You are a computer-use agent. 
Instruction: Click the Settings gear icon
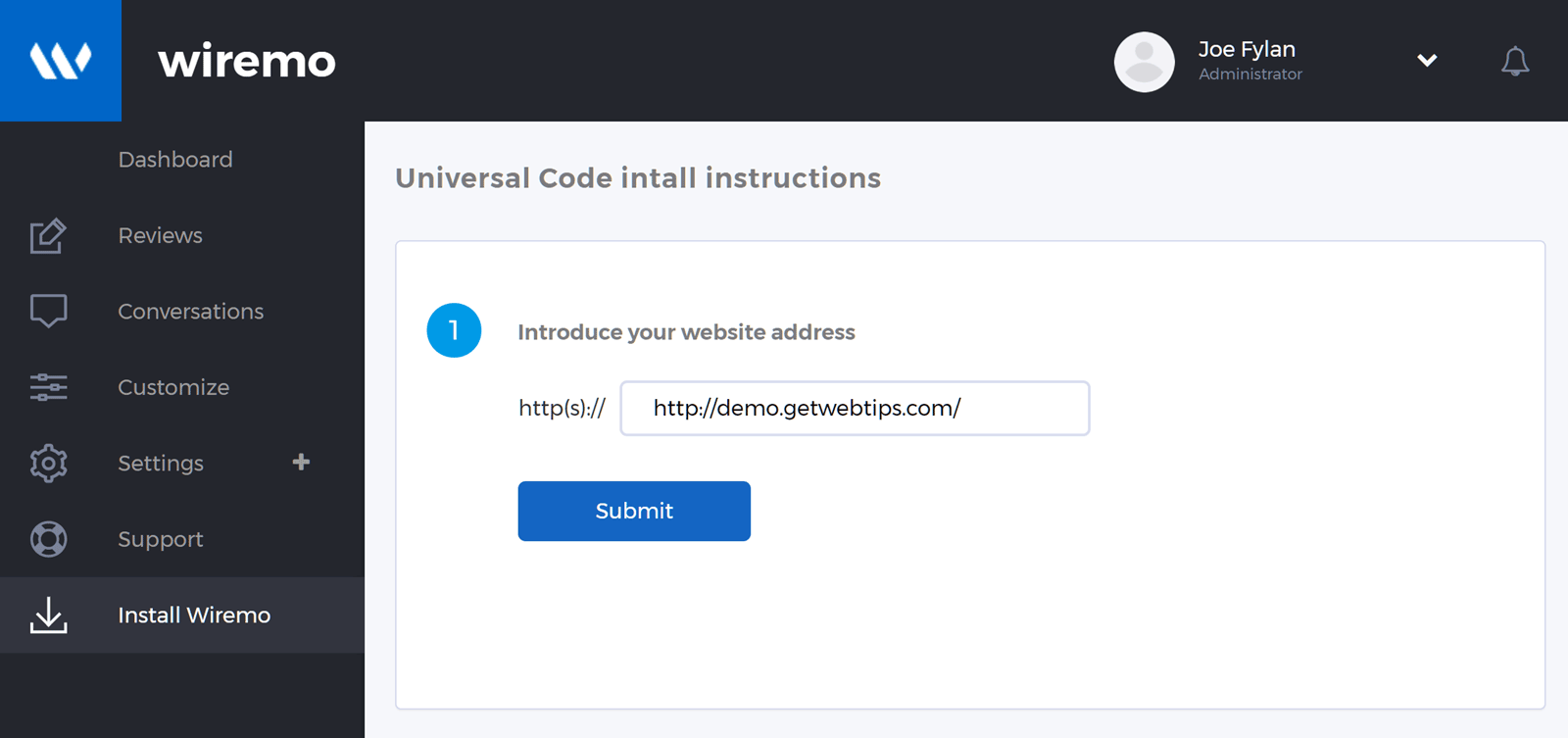(x=48, y=463)
